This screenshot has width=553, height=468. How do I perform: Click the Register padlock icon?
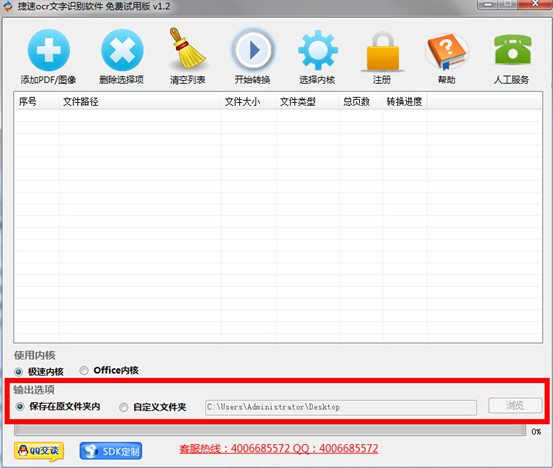coord(383,51)
